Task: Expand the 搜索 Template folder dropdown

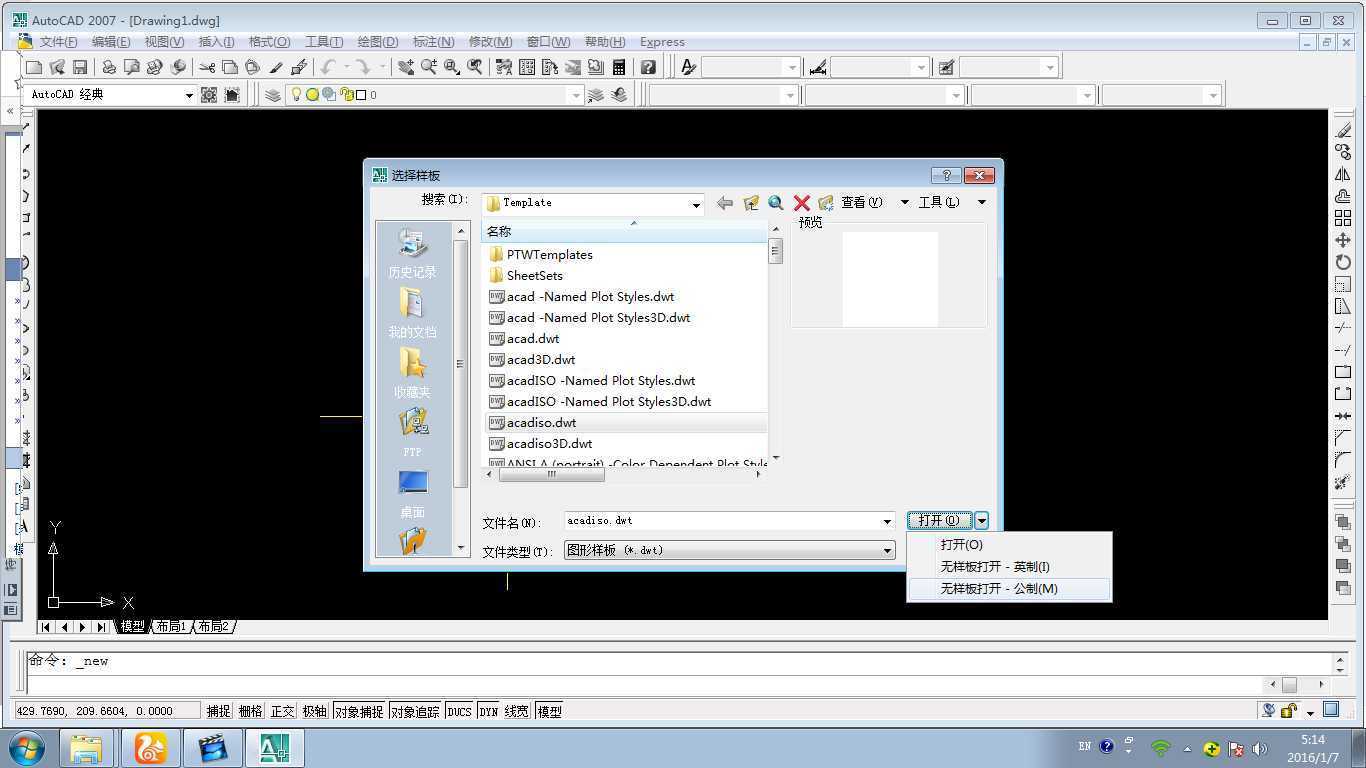Action: 696,203
